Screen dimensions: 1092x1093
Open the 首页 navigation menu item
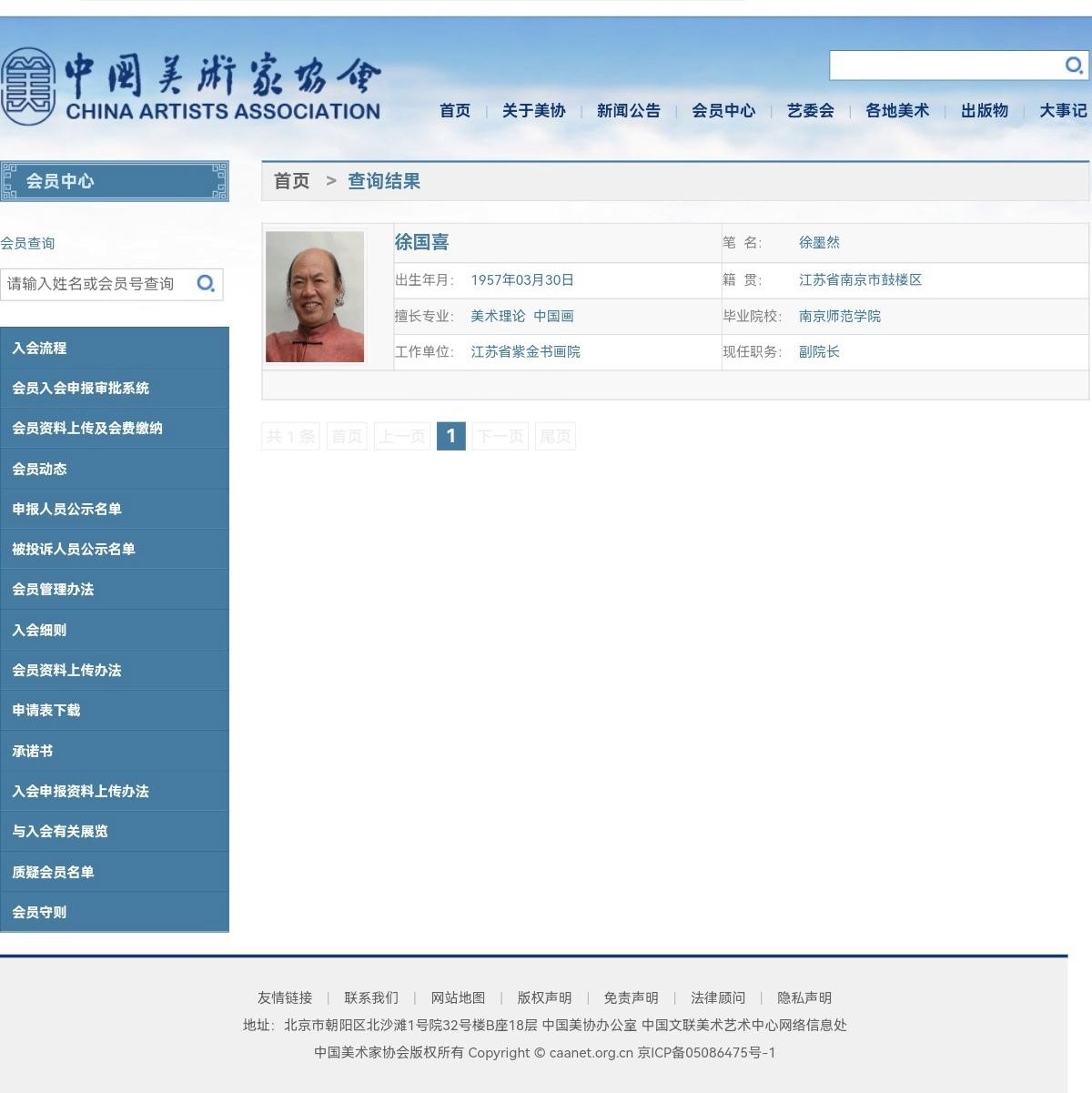coord(455,111)
